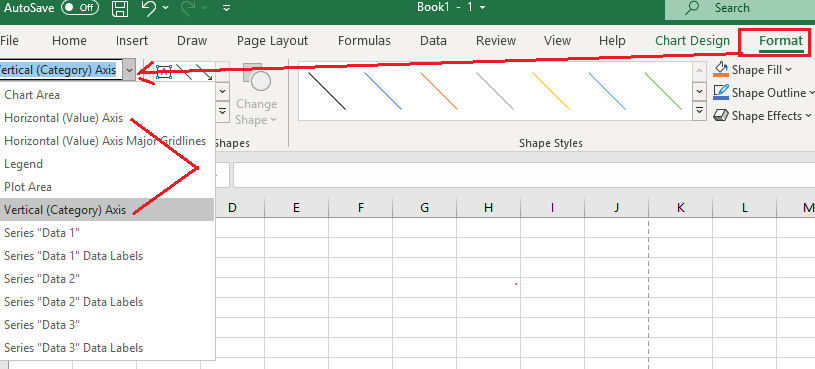Select Chart Area from the list
815x369 pixels.
coord(107,95)
